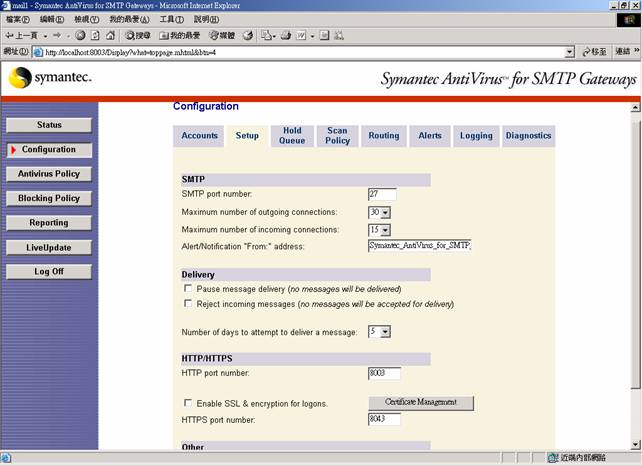The width and height of the screenshot is (642, 466).
Task: Switch to the Logging tab
Action: pyautogui.click(x=476, y=136)
